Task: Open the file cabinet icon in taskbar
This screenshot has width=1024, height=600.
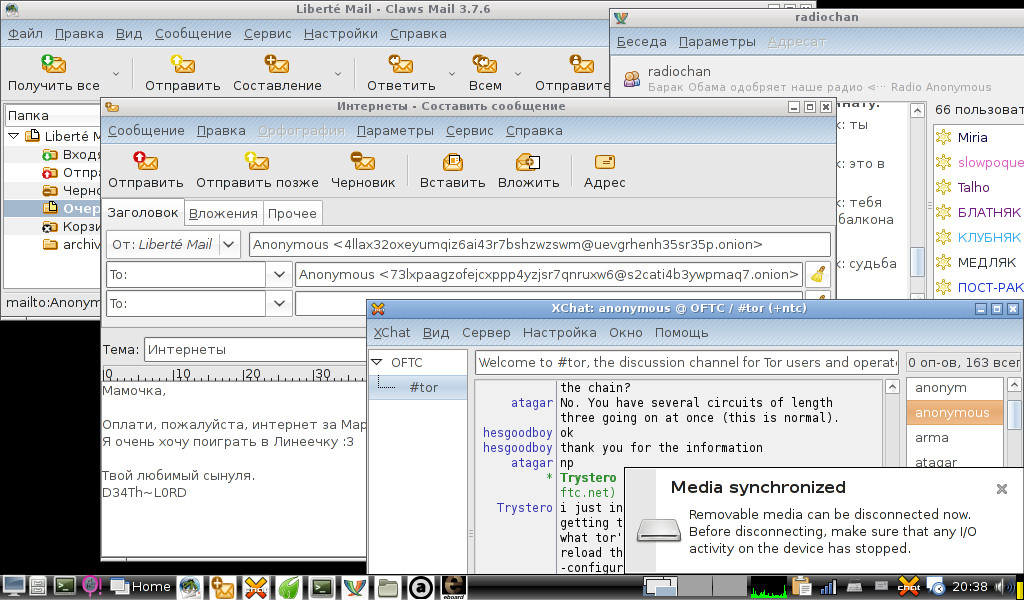Action: click(x=39, y=586)
